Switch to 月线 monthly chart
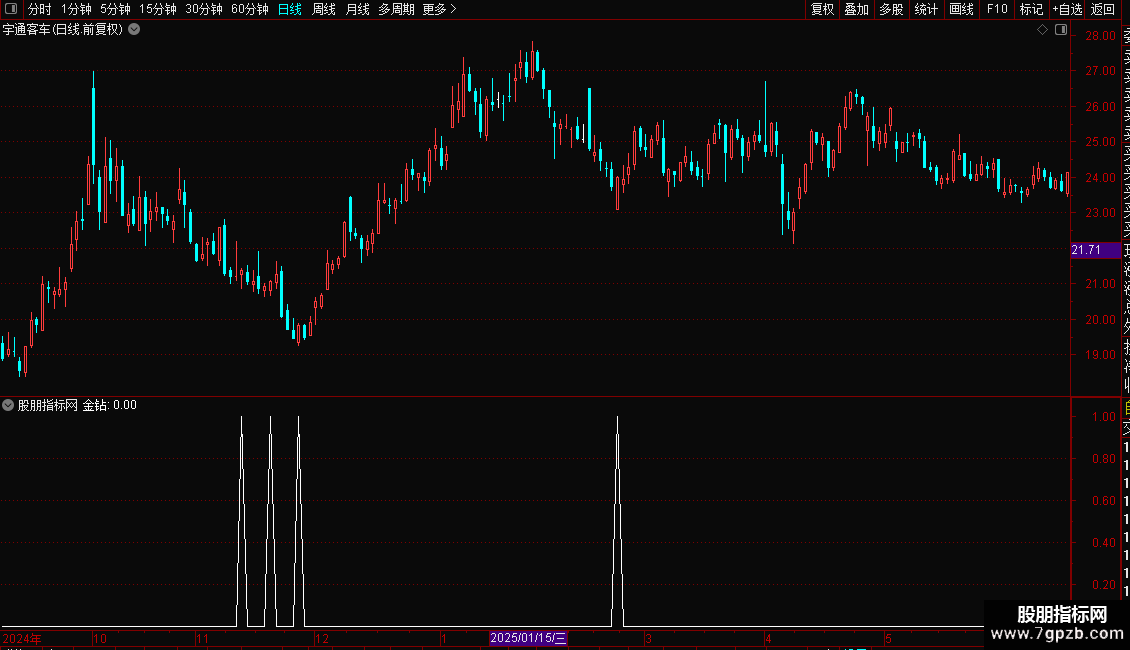This screenshot has height=650, width=1130. [x=357, y=9]
